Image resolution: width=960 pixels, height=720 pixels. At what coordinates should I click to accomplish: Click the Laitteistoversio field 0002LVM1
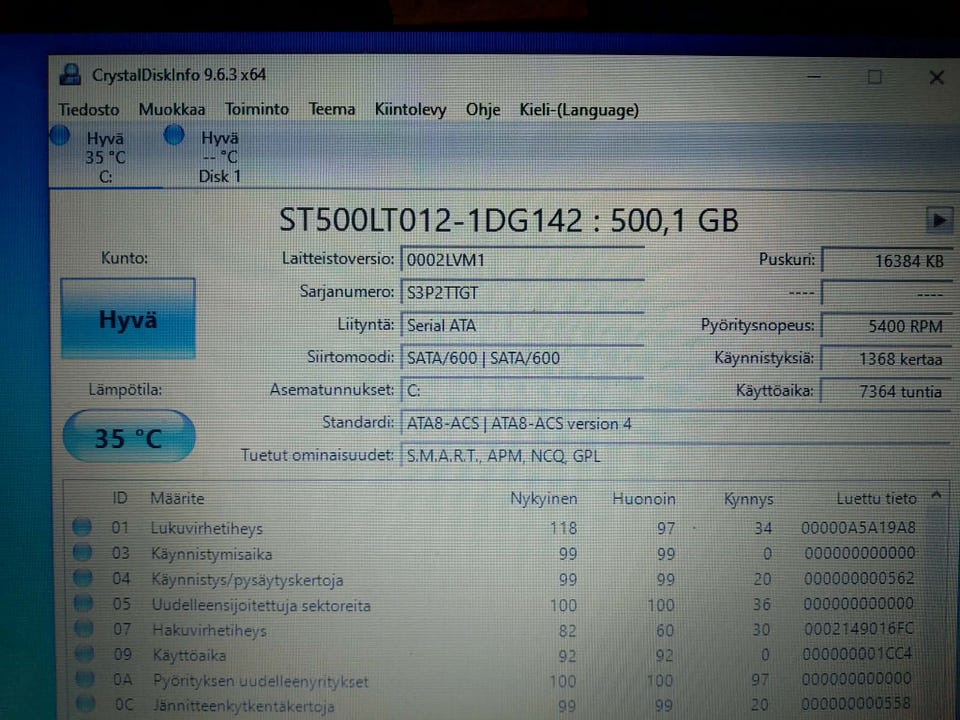(x=522, y=260)
